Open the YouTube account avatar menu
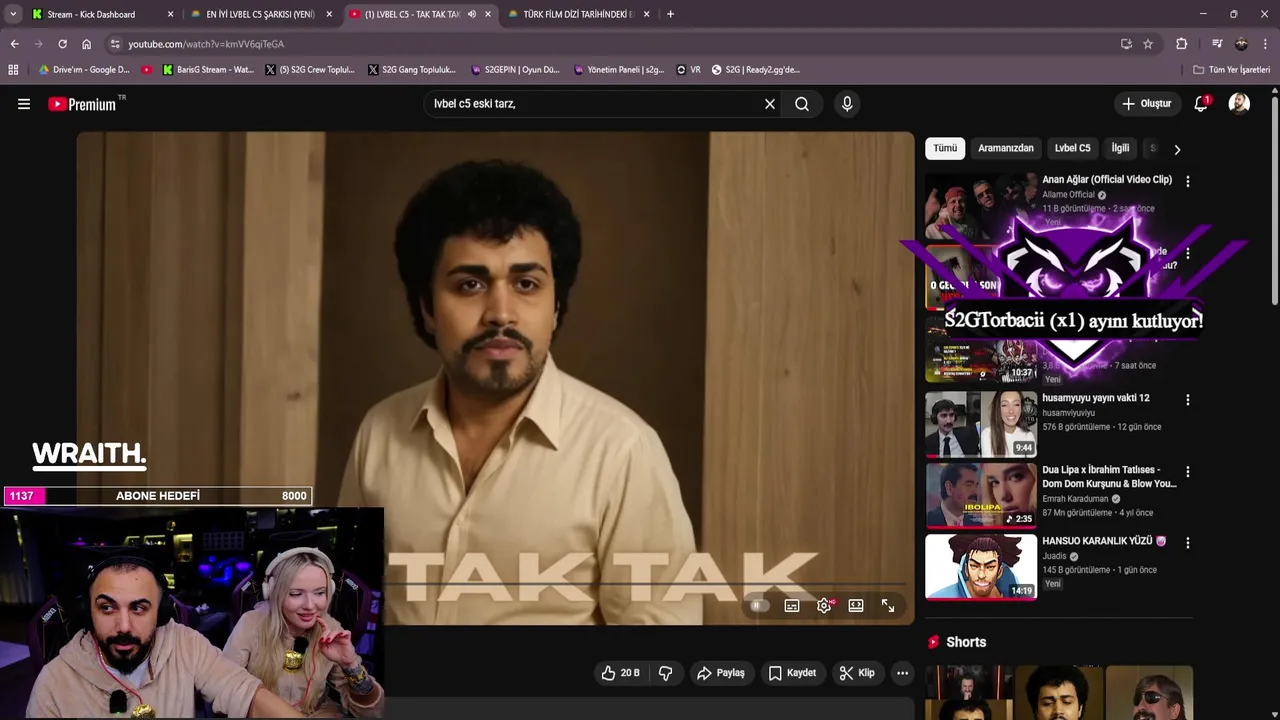The height and width of the screenshot is (720, 1280). tap(1239, 104)
